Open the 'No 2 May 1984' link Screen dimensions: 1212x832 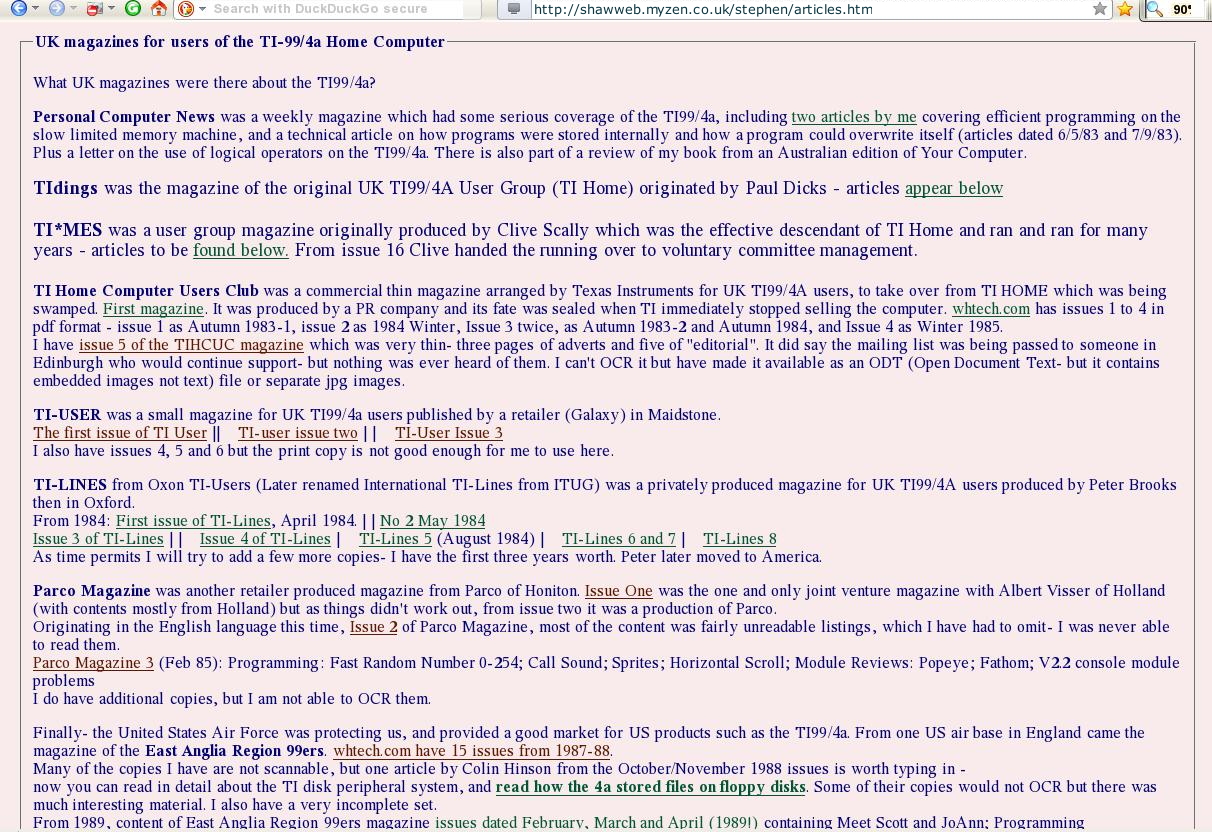[433, 521]
